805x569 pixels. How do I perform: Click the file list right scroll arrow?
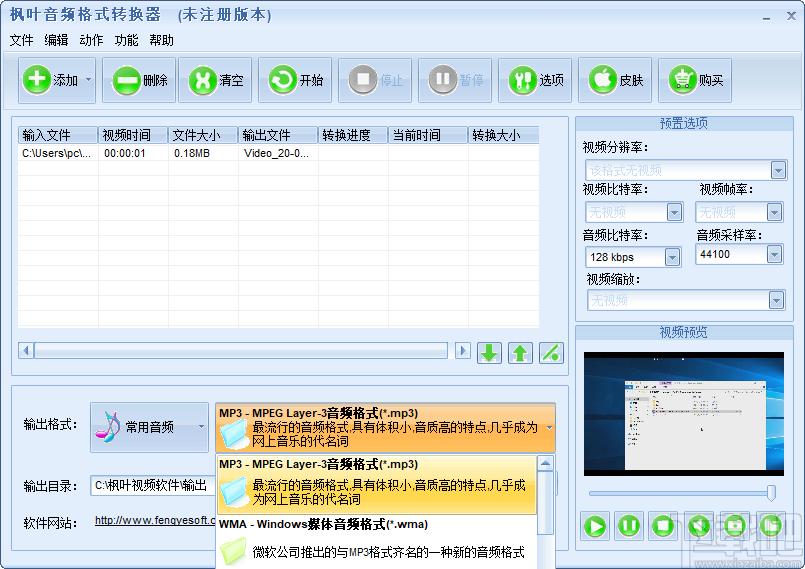click(463, 351)
